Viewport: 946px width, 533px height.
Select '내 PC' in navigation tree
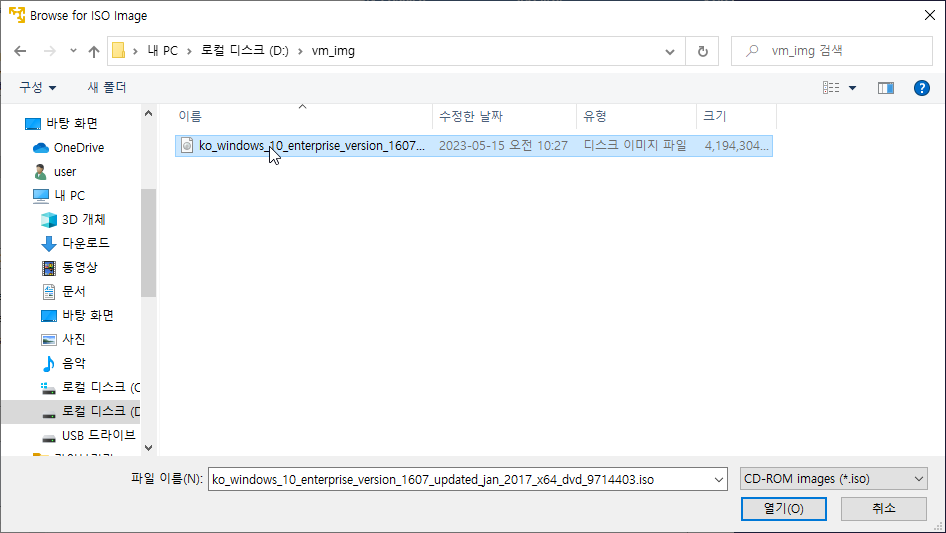pyautogui.click(x=69, y=196)
